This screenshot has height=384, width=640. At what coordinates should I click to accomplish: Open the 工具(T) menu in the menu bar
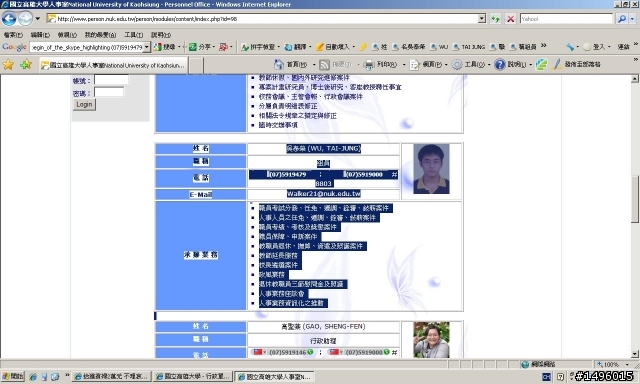tap(133, 35)
